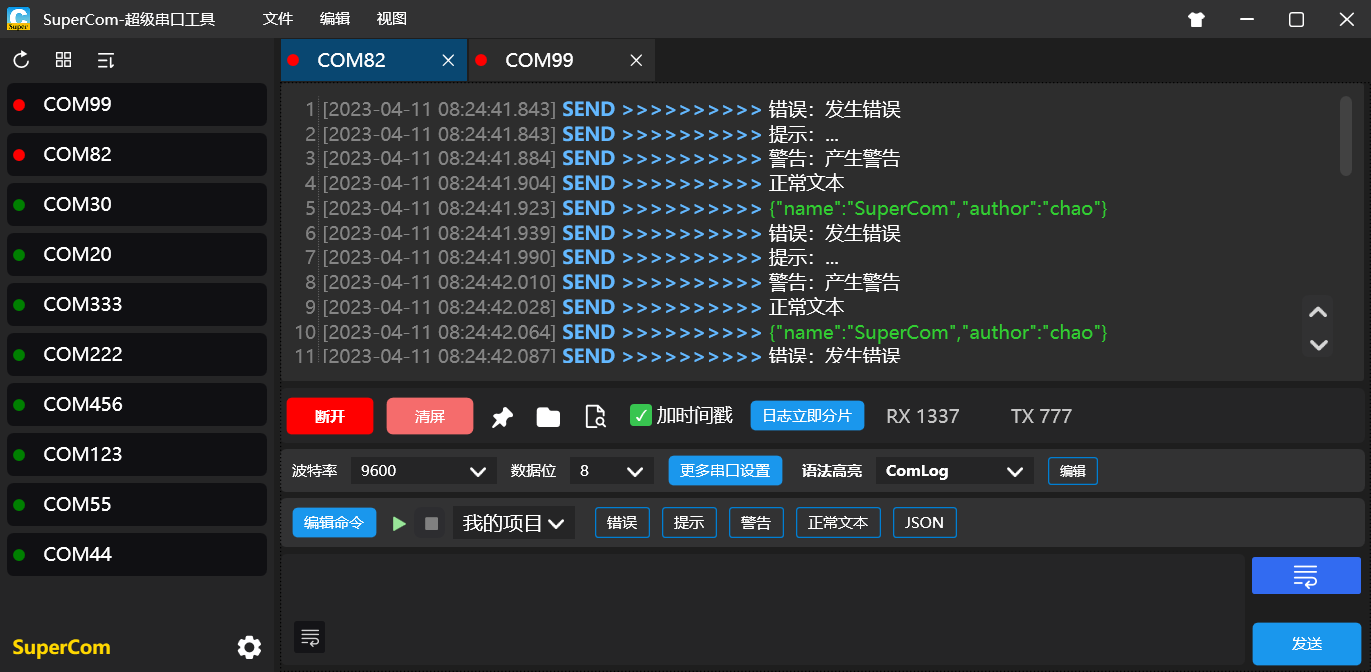Open the log folder
Viewport: 1371px width, 672px height.
click(x=548, y=416)
